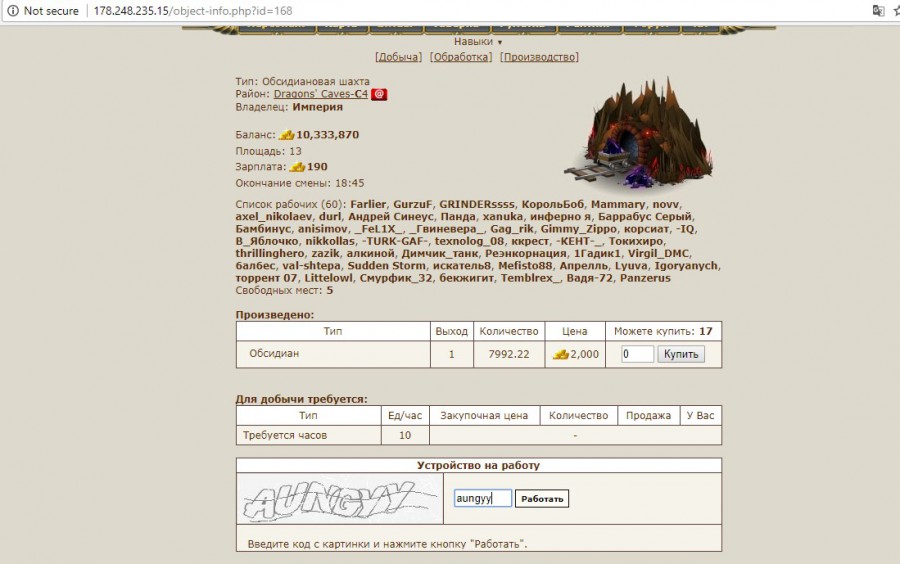Open worker КорольБоб's profile
Screen dimensions: 900x564
(553, 204)
